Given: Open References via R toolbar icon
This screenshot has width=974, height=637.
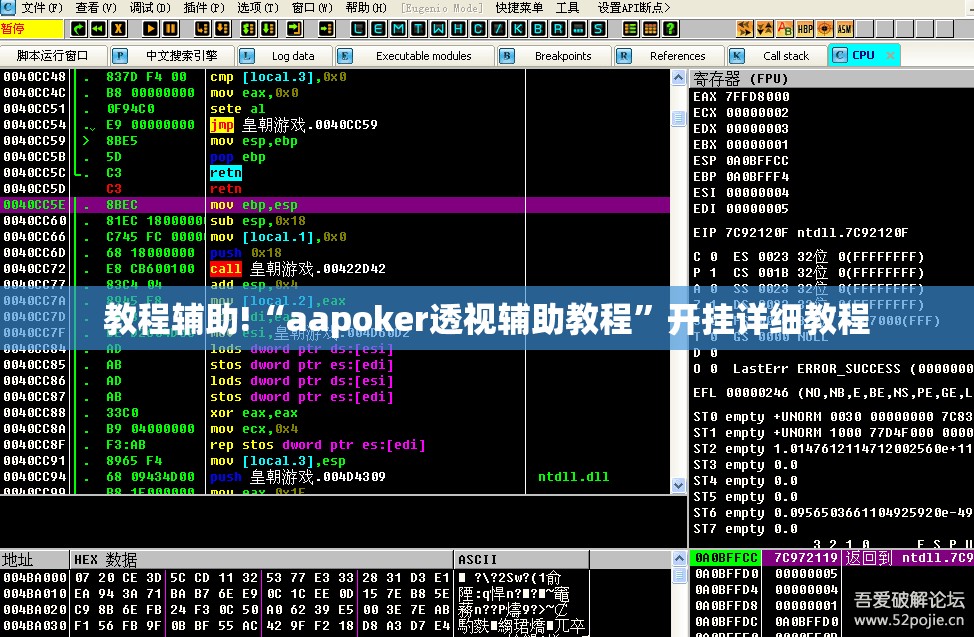Looking at the screenshot, I should click(x=558, y=29).
